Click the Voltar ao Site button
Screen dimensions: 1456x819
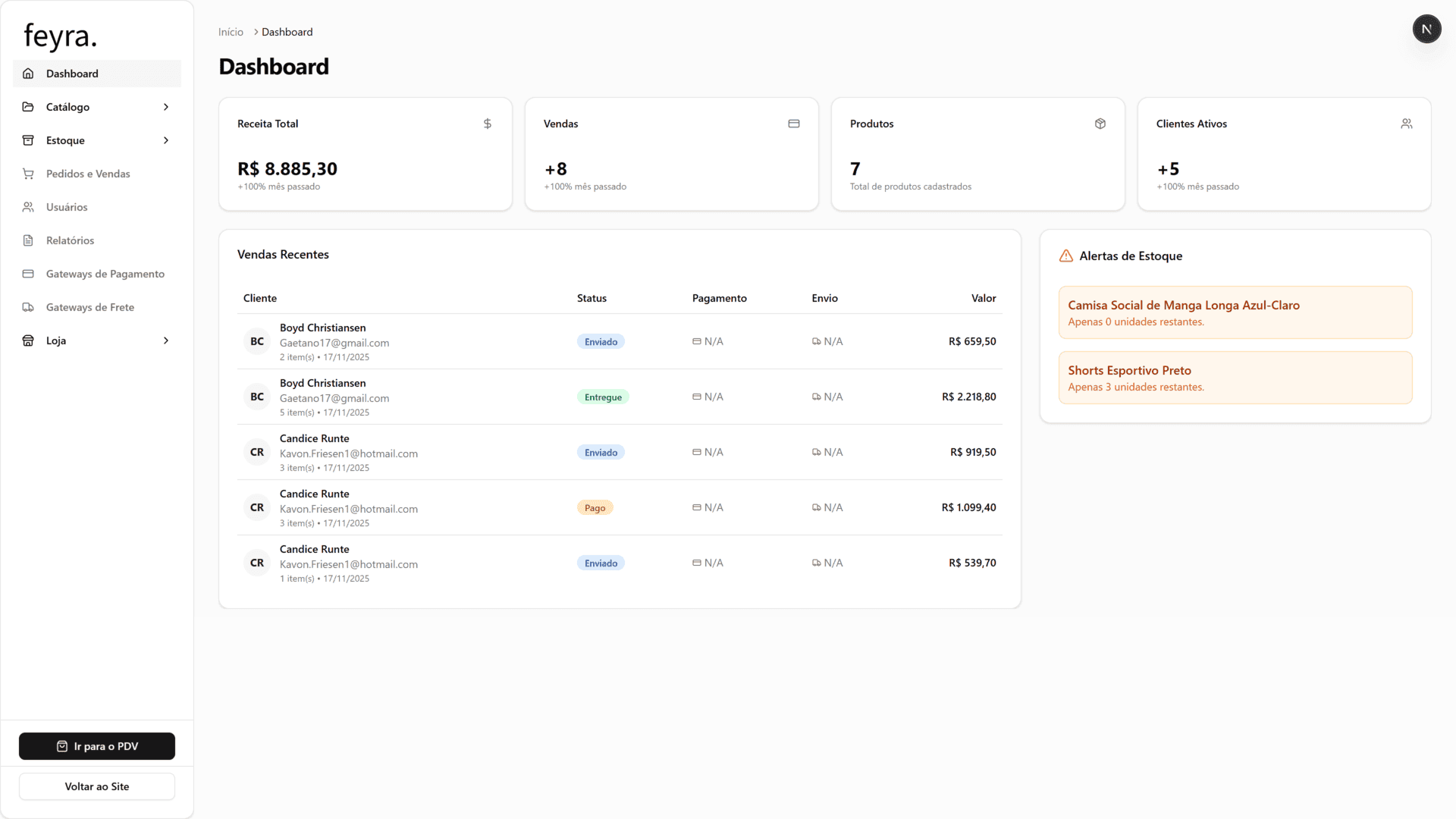tap(97, 786)
